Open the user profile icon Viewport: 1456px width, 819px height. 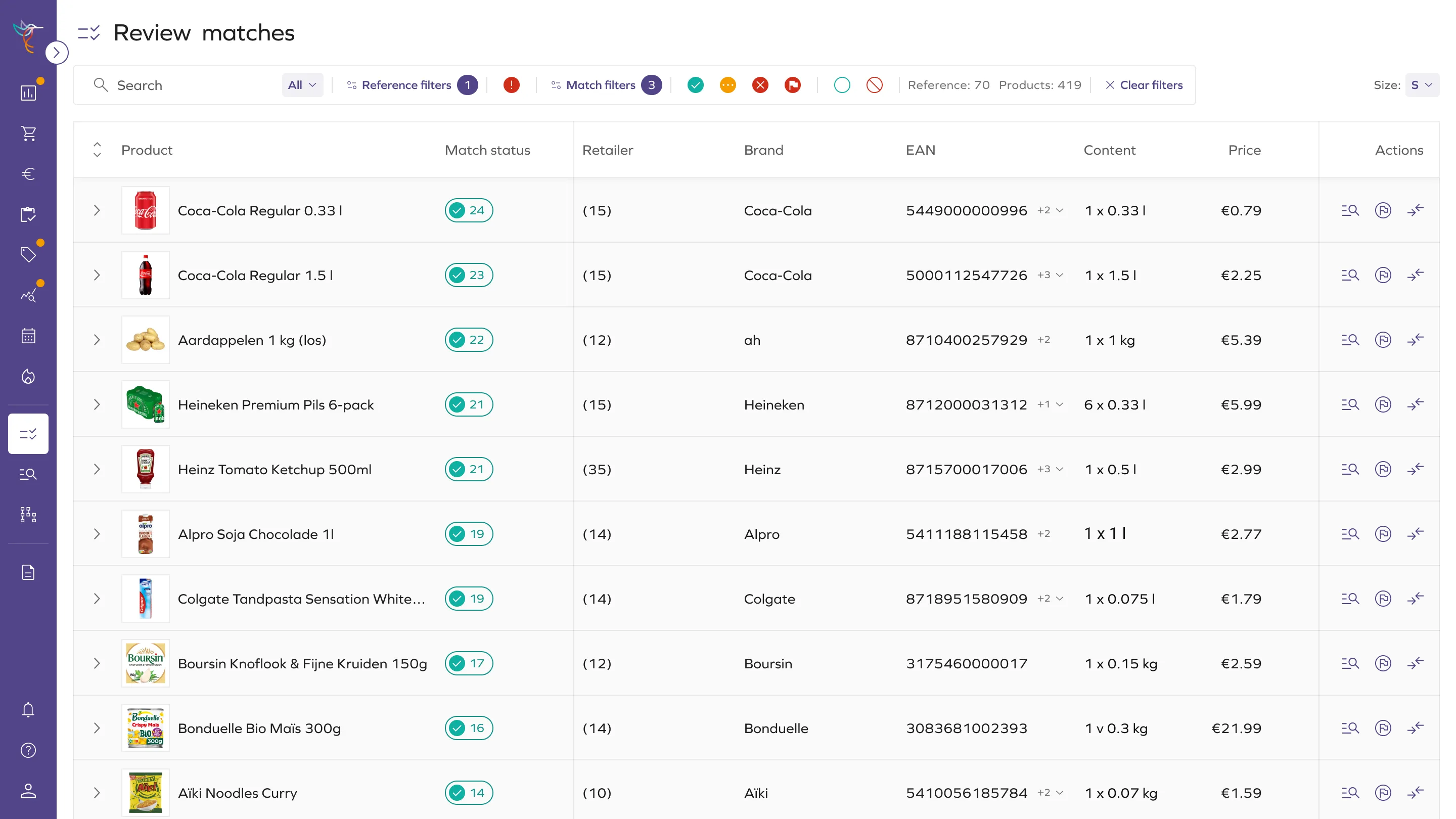[x=28, y=791]
